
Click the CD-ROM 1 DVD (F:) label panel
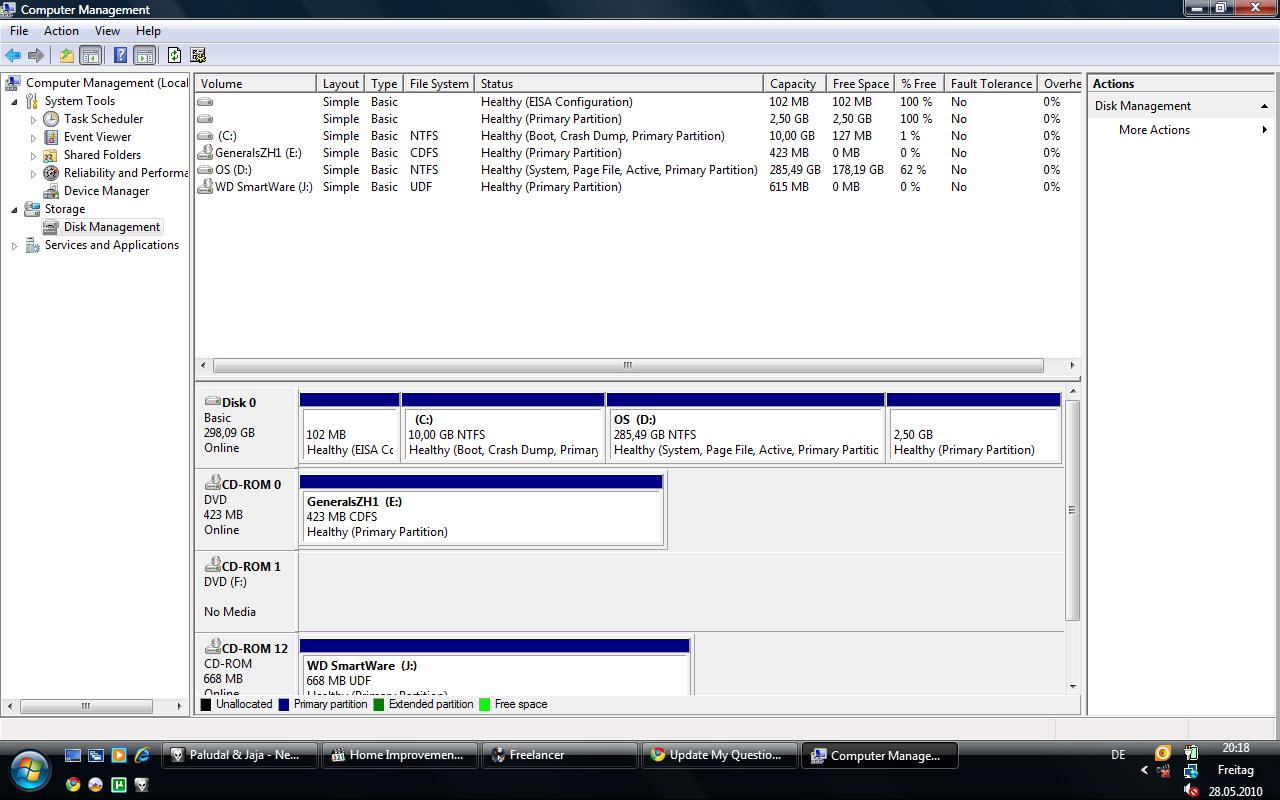click(246, 590)
